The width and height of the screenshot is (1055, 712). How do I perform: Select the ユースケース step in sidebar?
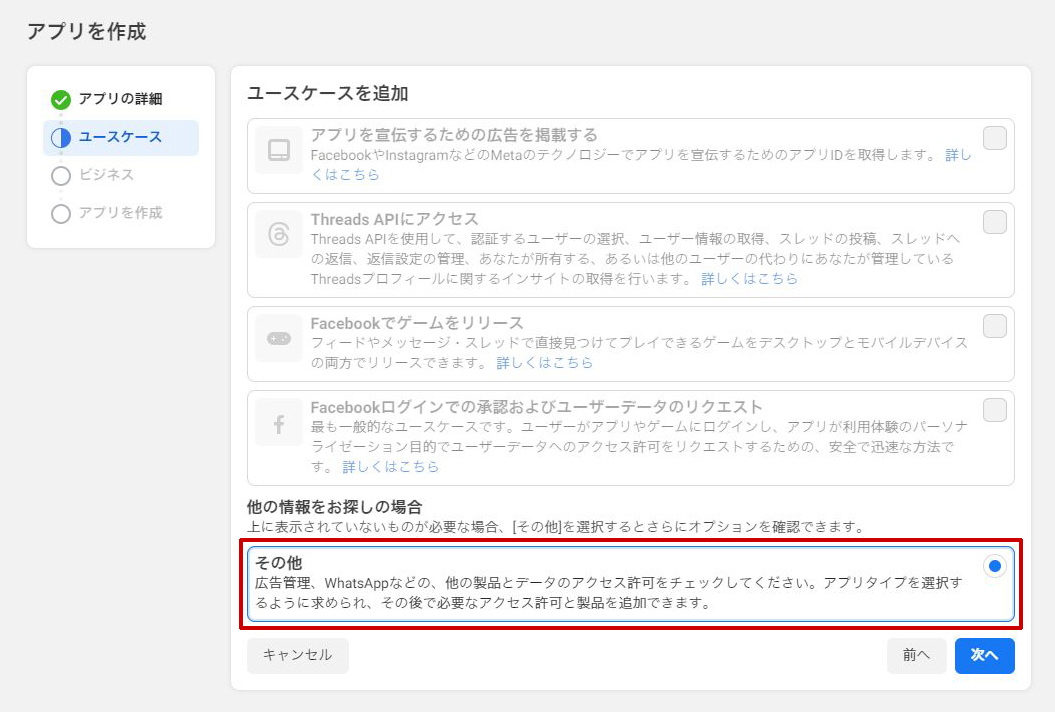click(x=121, y=138)
